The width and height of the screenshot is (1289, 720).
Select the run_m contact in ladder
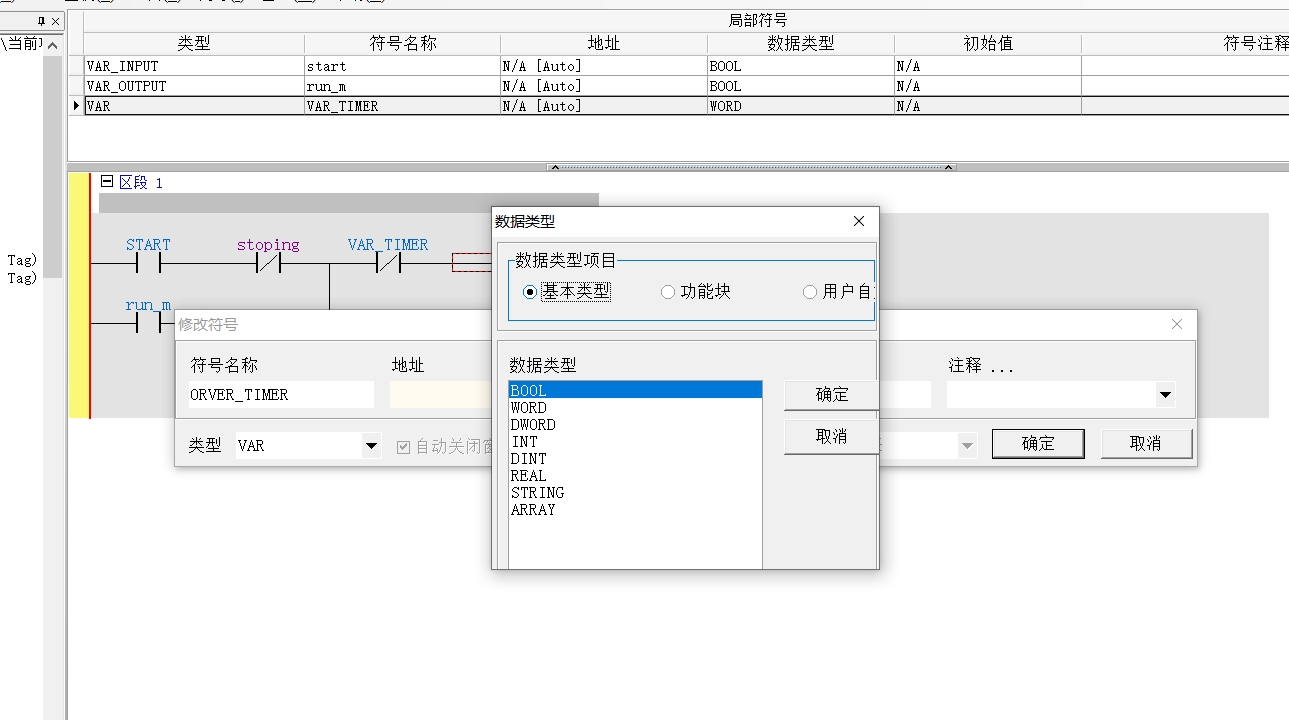(148, 324)
